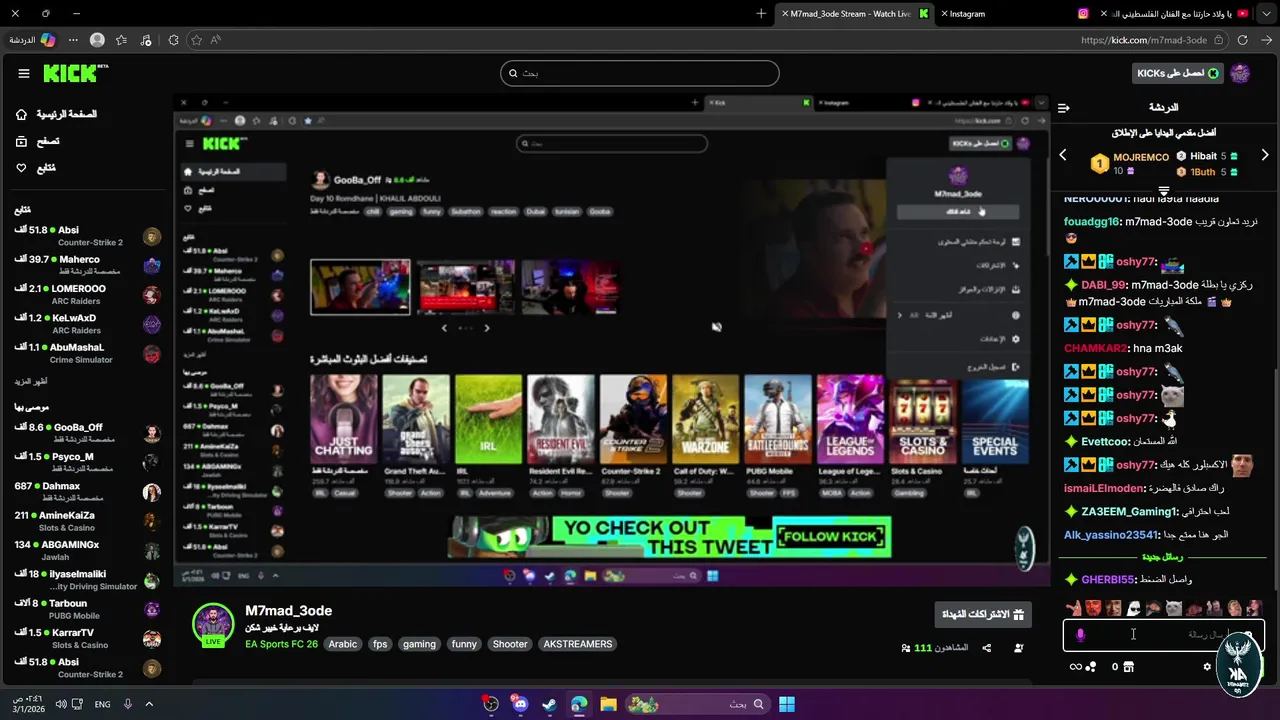Click the share stream icon
Viewport: 1280px width, 720px height.
point(987,648)
